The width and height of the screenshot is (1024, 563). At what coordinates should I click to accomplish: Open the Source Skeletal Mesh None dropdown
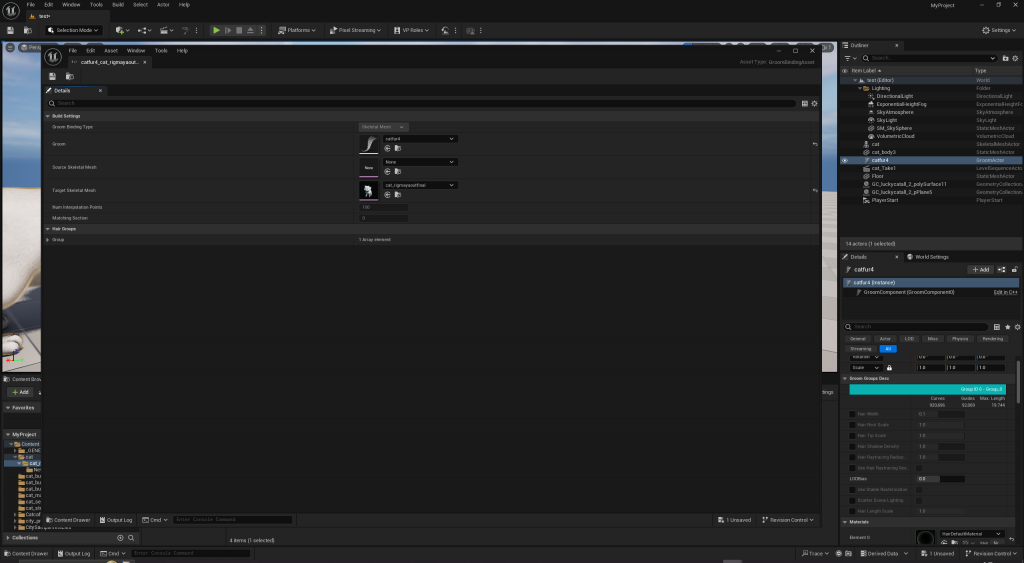pyautogui.click(x=420, y=162)
